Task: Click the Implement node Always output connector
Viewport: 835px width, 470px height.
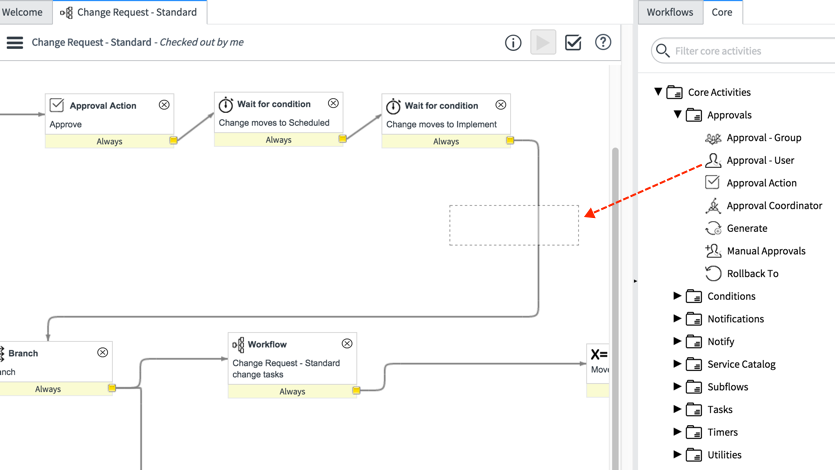Action: 510,141
